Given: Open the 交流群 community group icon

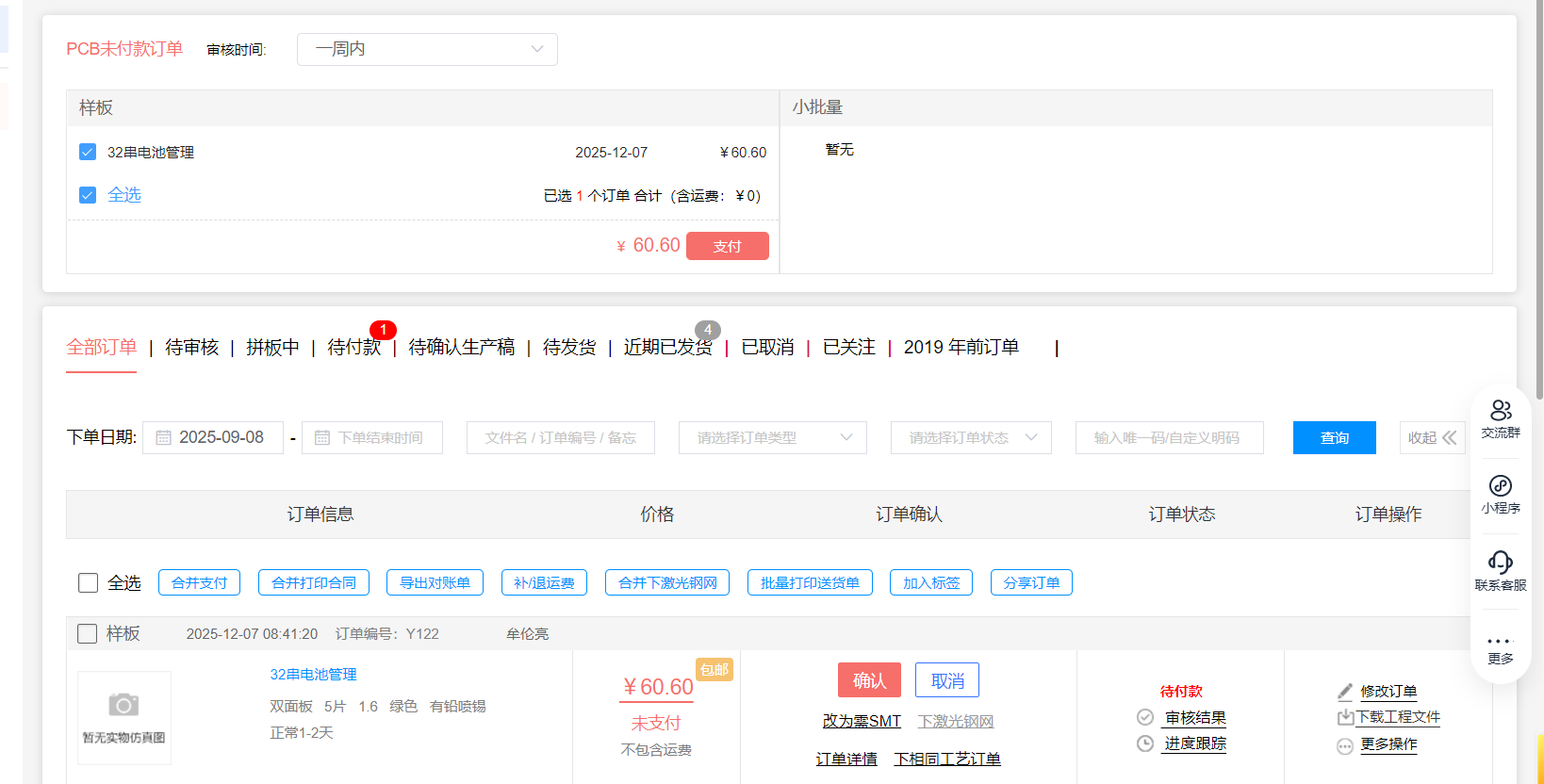Looking at the screenshot, I should (1501, 412).
